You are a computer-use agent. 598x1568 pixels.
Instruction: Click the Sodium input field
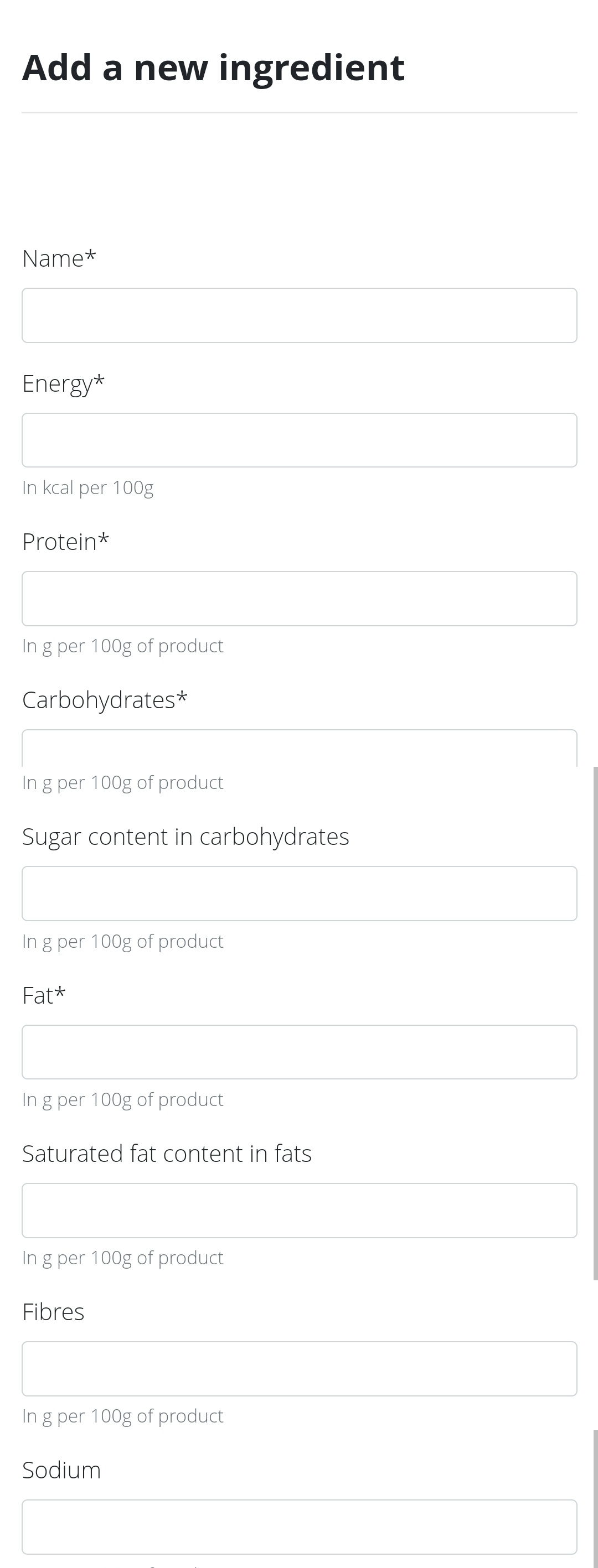click(299, 1527)
